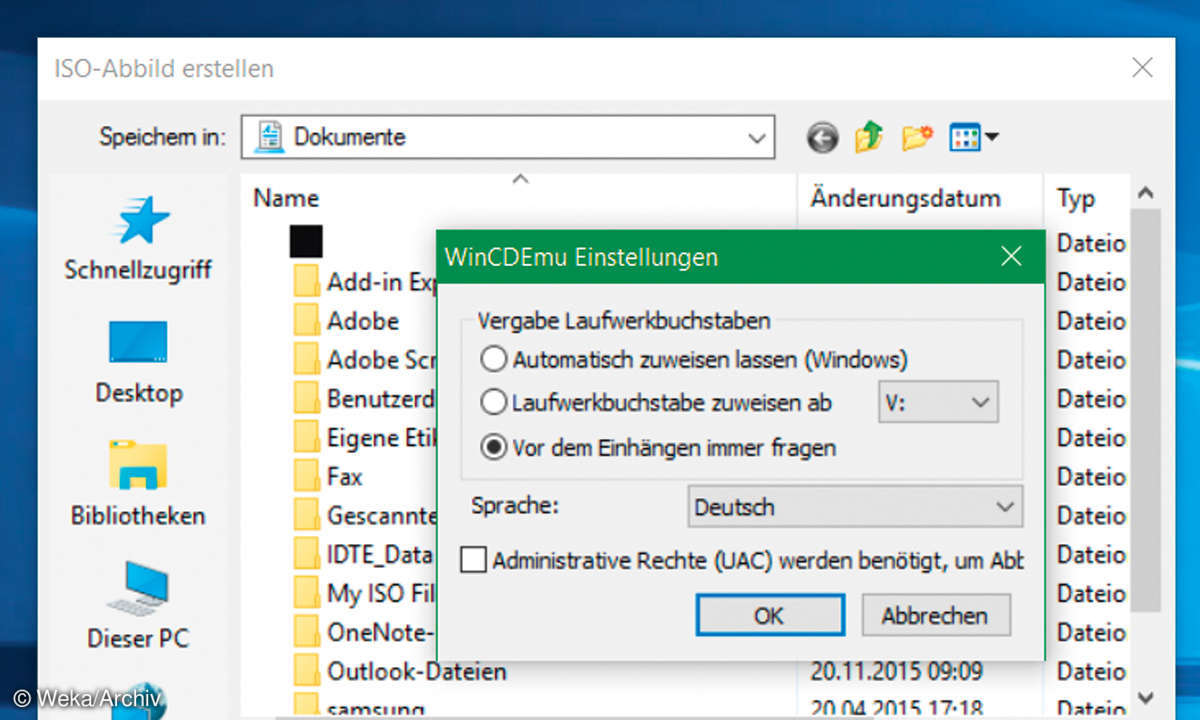Go up one folder level icon

869,137
